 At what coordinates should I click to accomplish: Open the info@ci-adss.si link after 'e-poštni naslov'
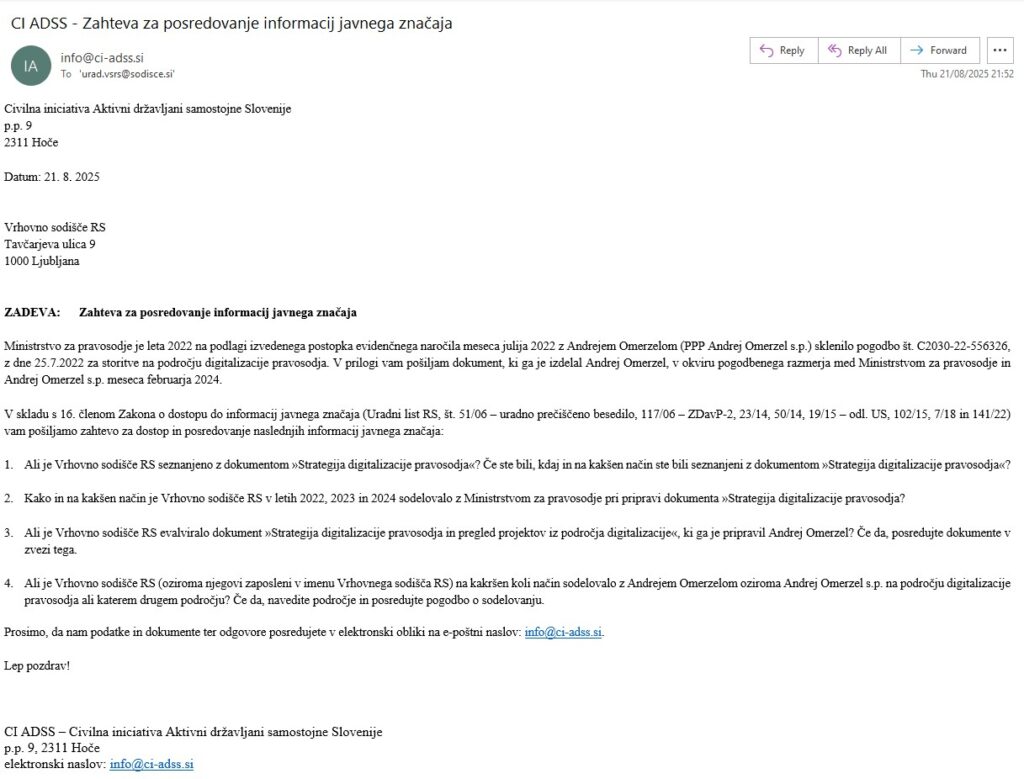pos(563,632)
